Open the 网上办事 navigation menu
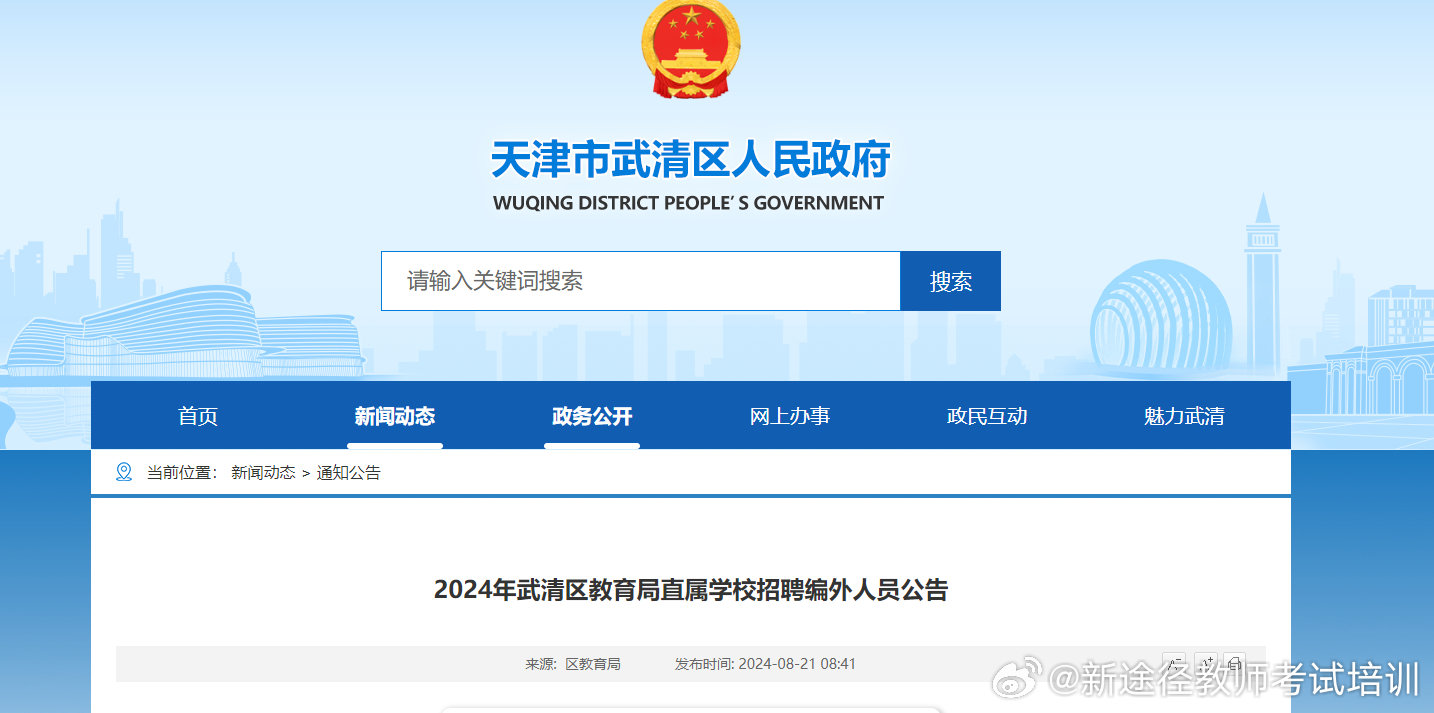 [x=789, y=414]
